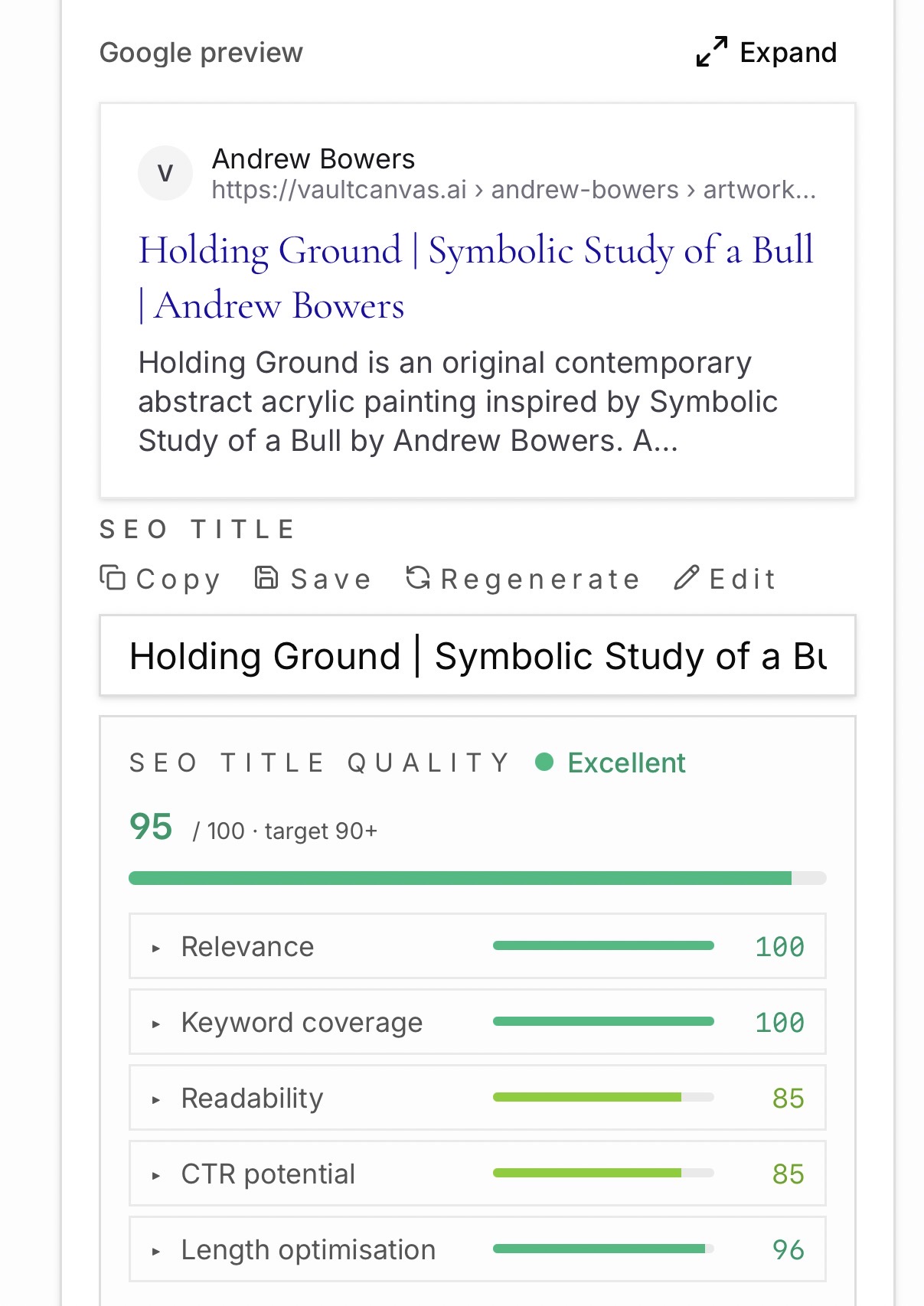Screen dimensions: 924x1306
Task: Click the Regenerate refresh icon
Action: (418, 577)
